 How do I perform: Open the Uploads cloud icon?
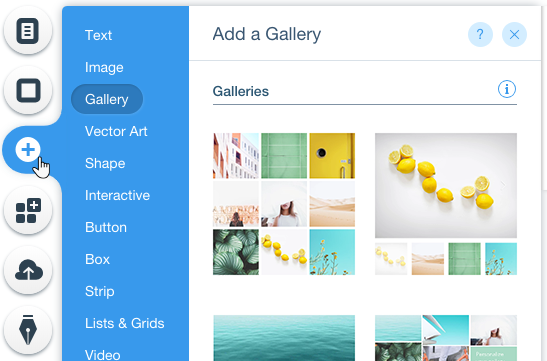coord(28,270)
